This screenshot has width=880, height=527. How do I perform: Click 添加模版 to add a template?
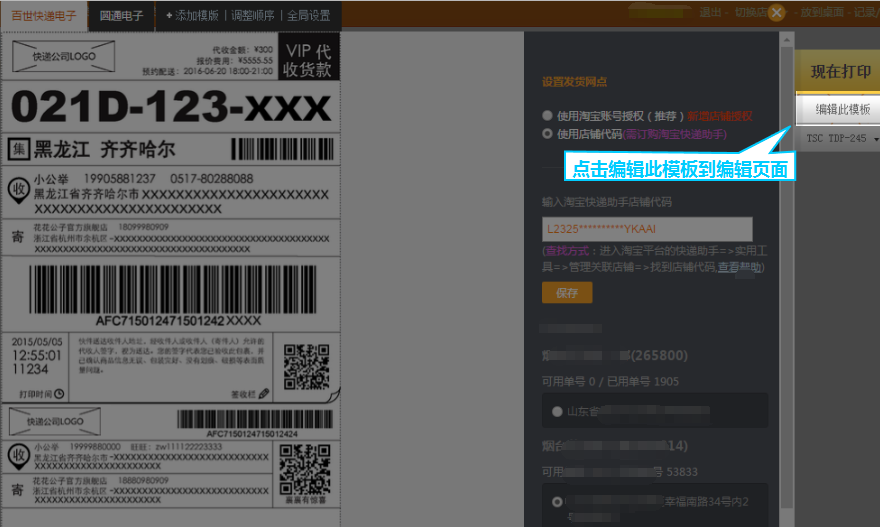(x=191, y=16)
